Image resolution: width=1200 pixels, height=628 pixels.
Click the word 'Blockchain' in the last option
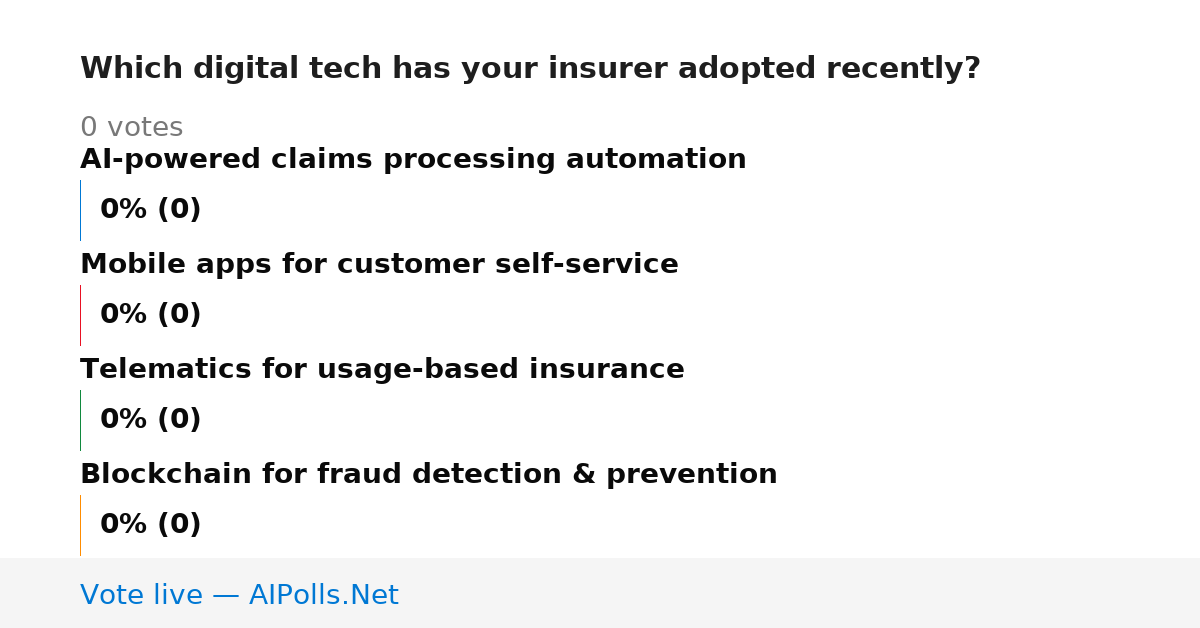tap(166, 475)
